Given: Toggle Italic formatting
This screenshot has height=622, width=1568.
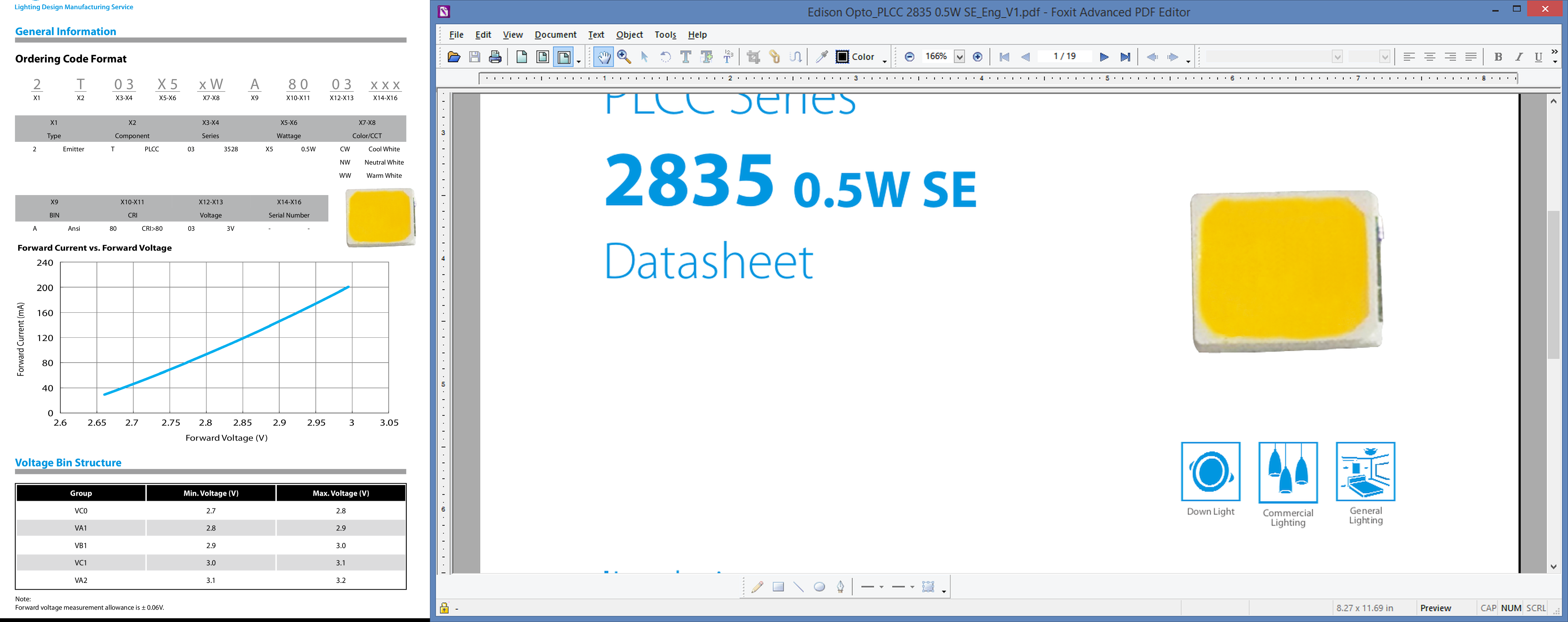Looking at the screenshot, I should pos(1519,57).
